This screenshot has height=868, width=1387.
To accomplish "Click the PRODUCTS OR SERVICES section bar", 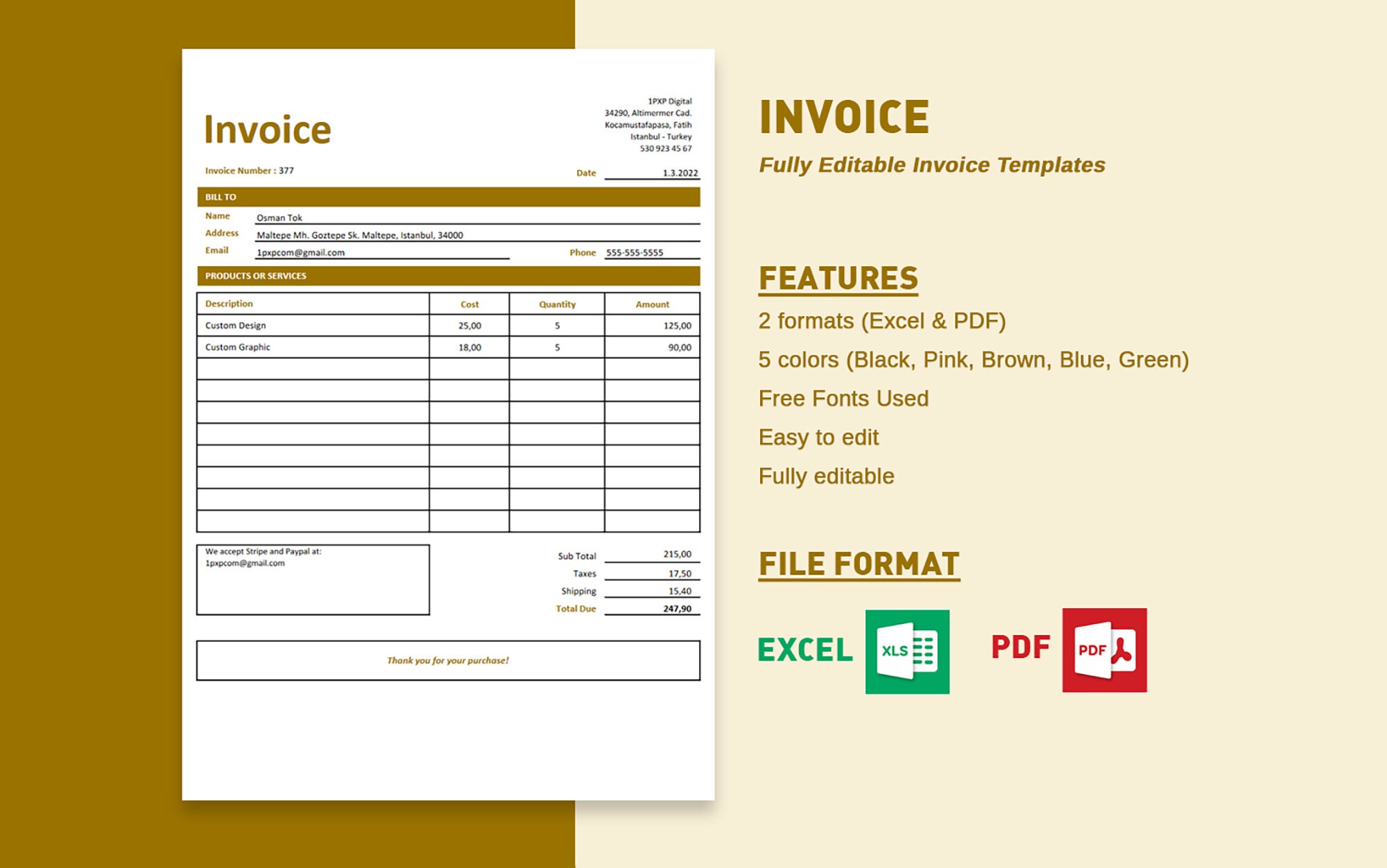I will click(x=451, y=277).
